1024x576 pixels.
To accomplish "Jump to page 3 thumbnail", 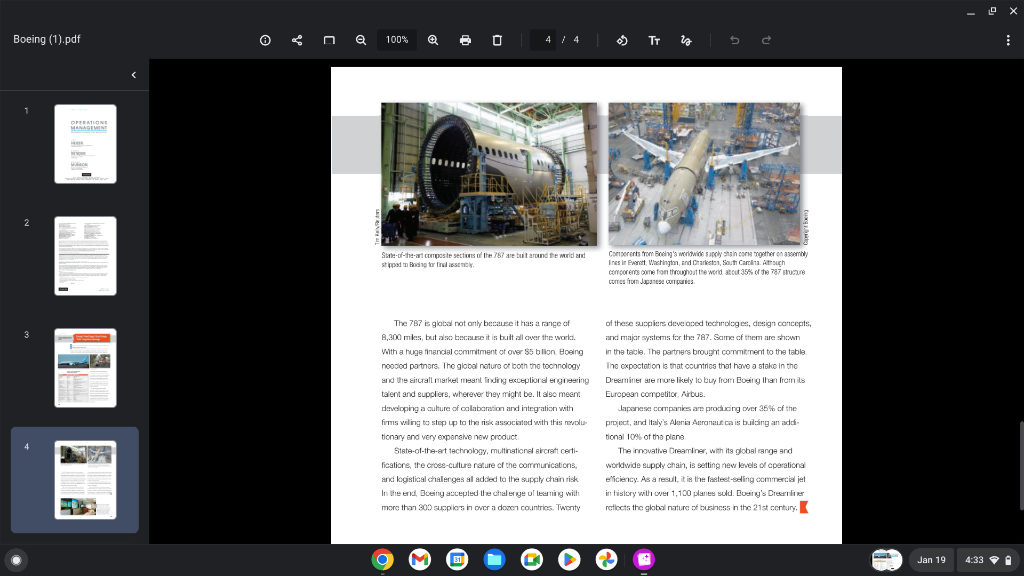I will (85, 368).
